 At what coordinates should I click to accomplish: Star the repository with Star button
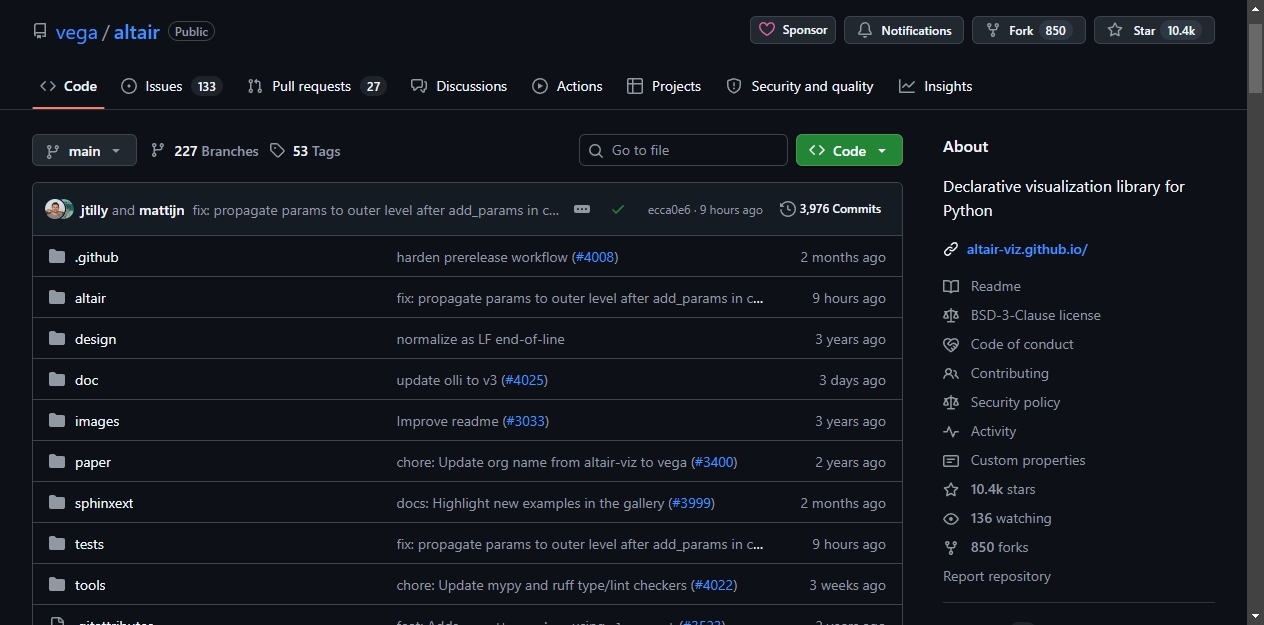(1154, 30)
